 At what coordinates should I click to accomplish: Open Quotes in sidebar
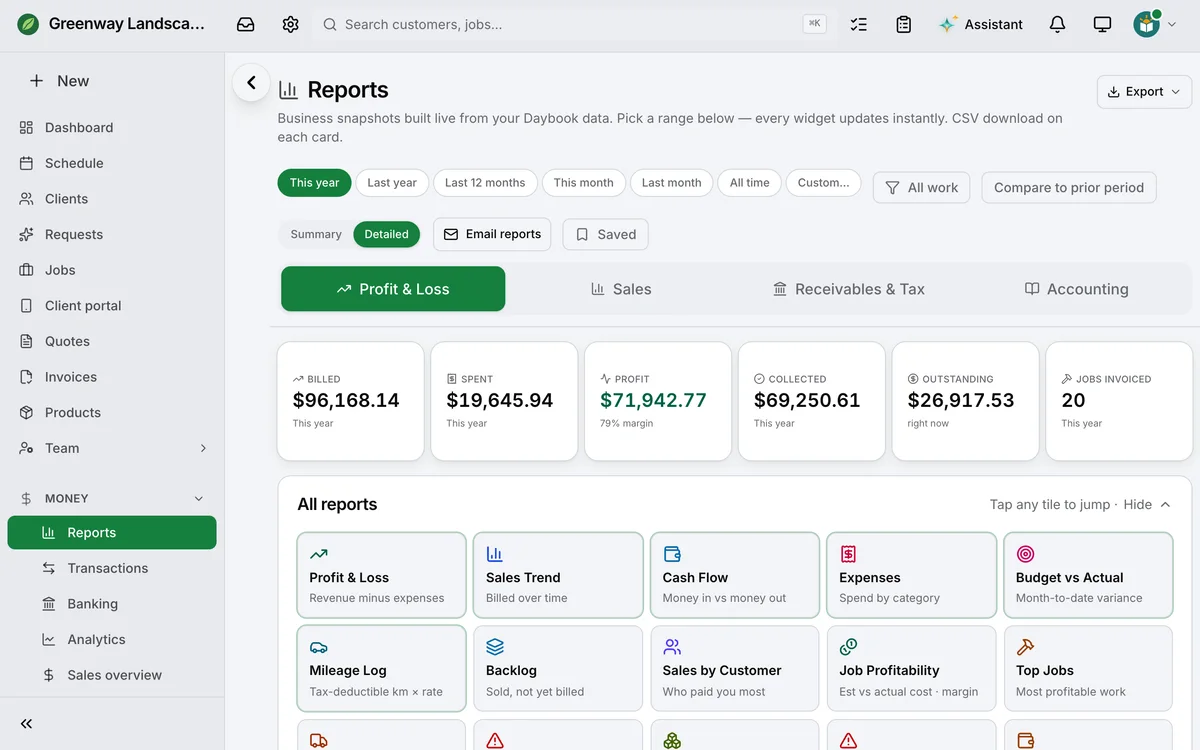[112, 341]
